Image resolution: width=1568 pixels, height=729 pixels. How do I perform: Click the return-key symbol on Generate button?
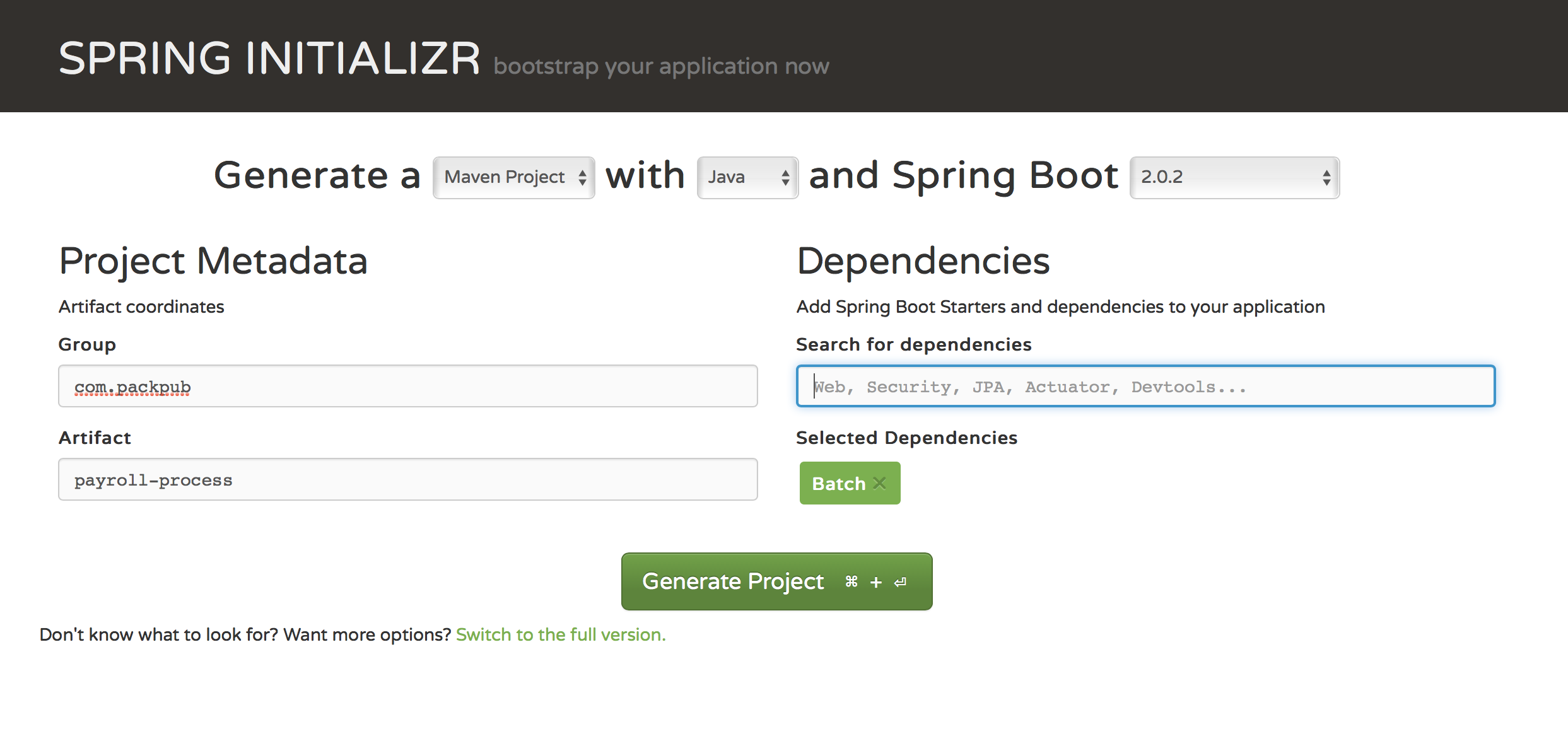coord(901,582)
